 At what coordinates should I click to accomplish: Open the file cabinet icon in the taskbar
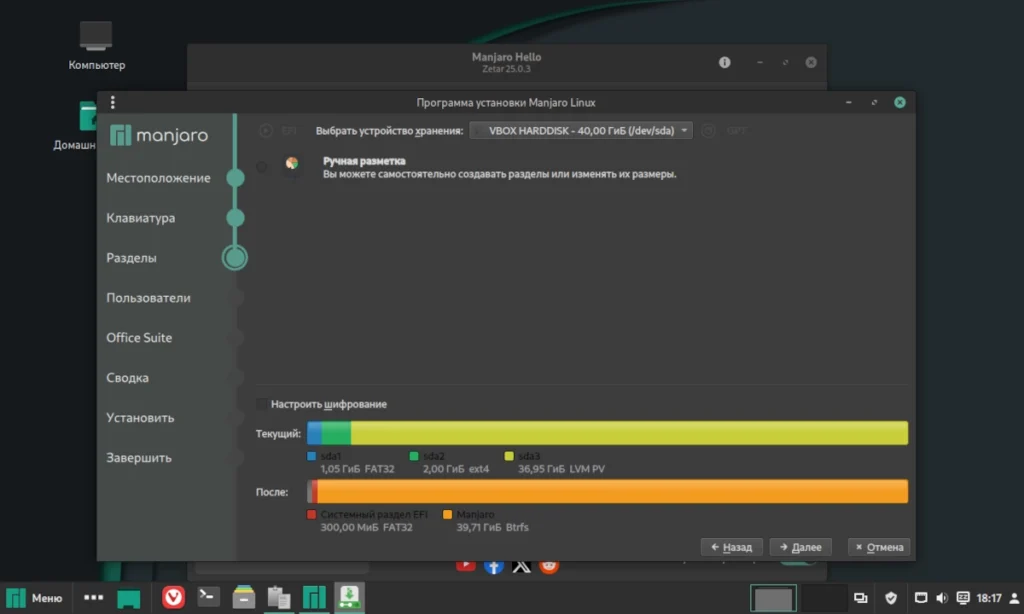pyautogui.click(x=244, y=597)
